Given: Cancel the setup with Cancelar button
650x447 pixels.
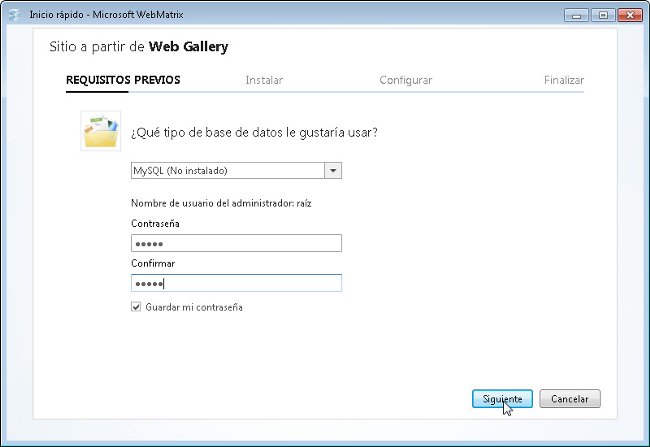Looking at the screenshot, I should click(x=570, y=399).
